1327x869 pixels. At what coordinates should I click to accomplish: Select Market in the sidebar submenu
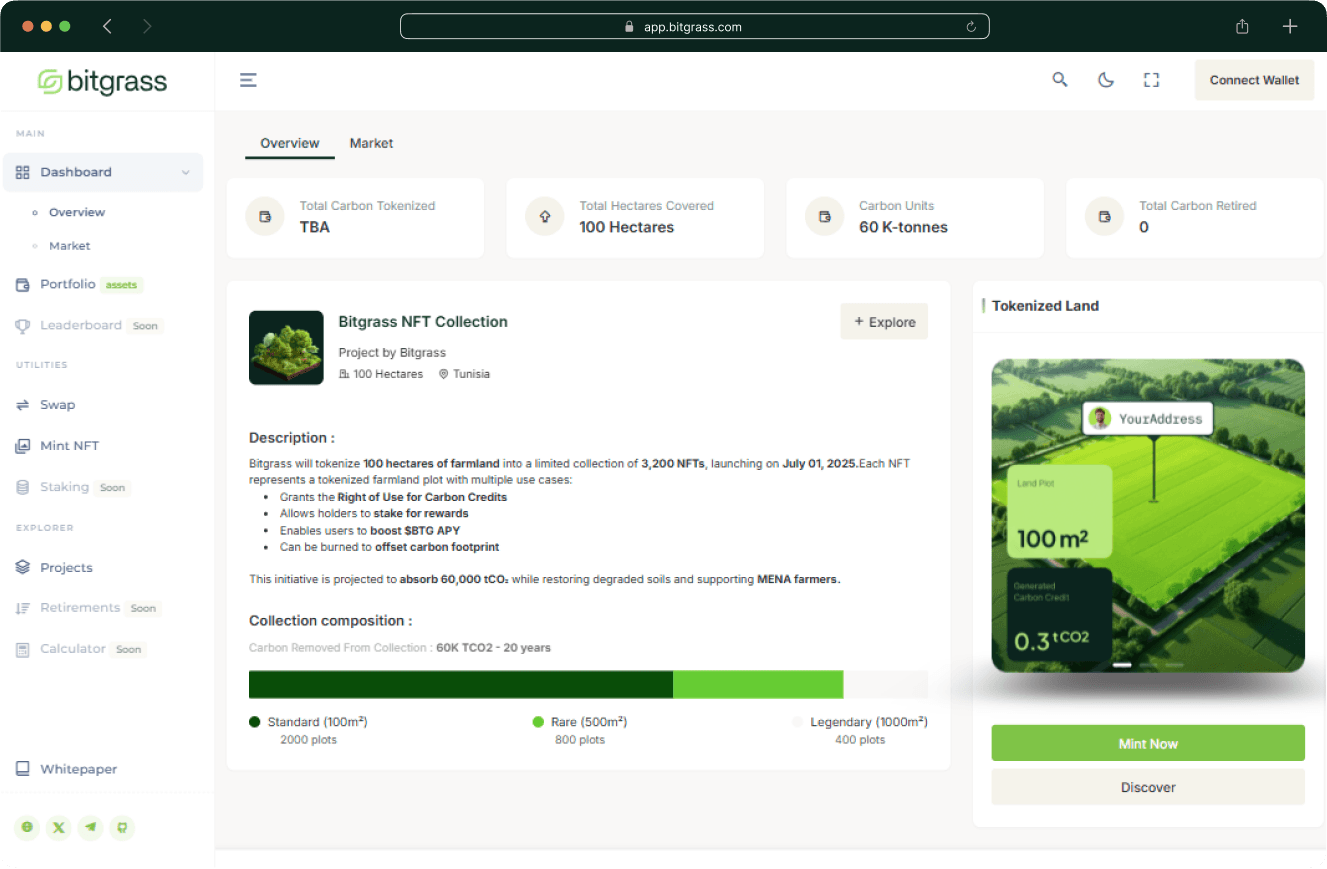70,246
